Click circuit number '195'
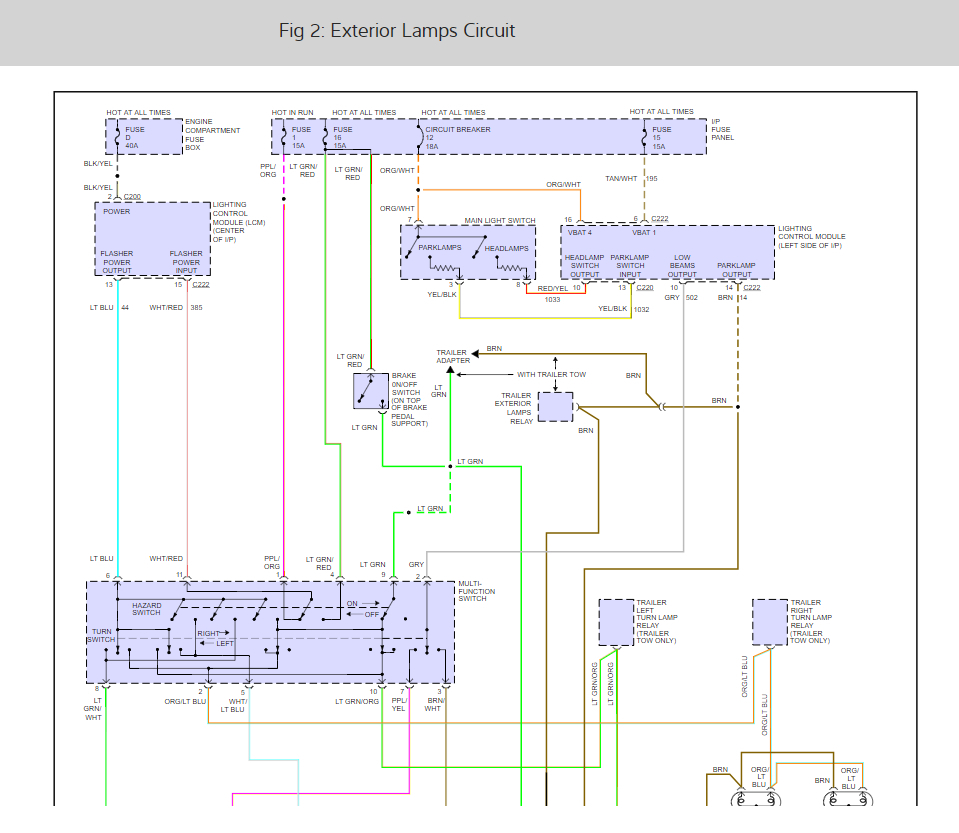Image resolution: width=959 pixels, height=833 pixels. 651,179
